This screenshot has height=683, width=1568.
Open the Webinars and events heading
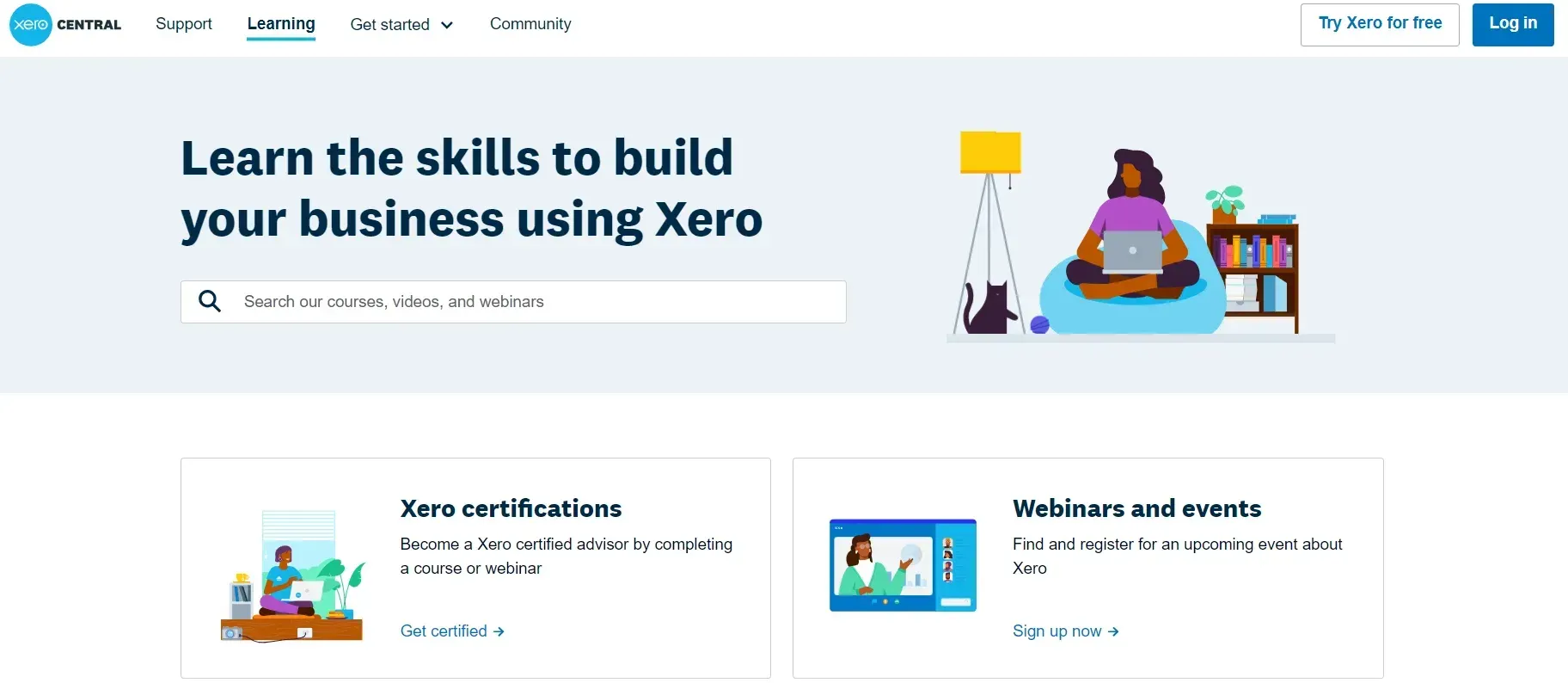click(x=1136, y=508)
